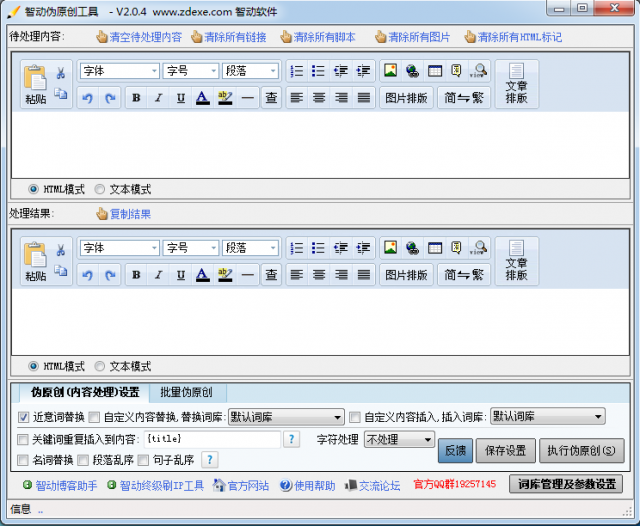Center align text in top editor
640x526 pixels.
click(x=319, y=98)
